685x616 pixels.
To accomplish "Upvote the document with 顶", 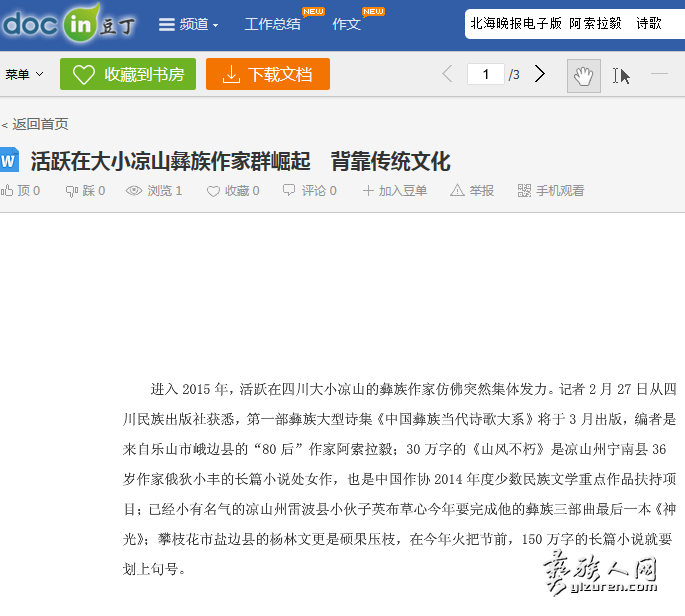I will pyautogui.click(x=21, y=191).
